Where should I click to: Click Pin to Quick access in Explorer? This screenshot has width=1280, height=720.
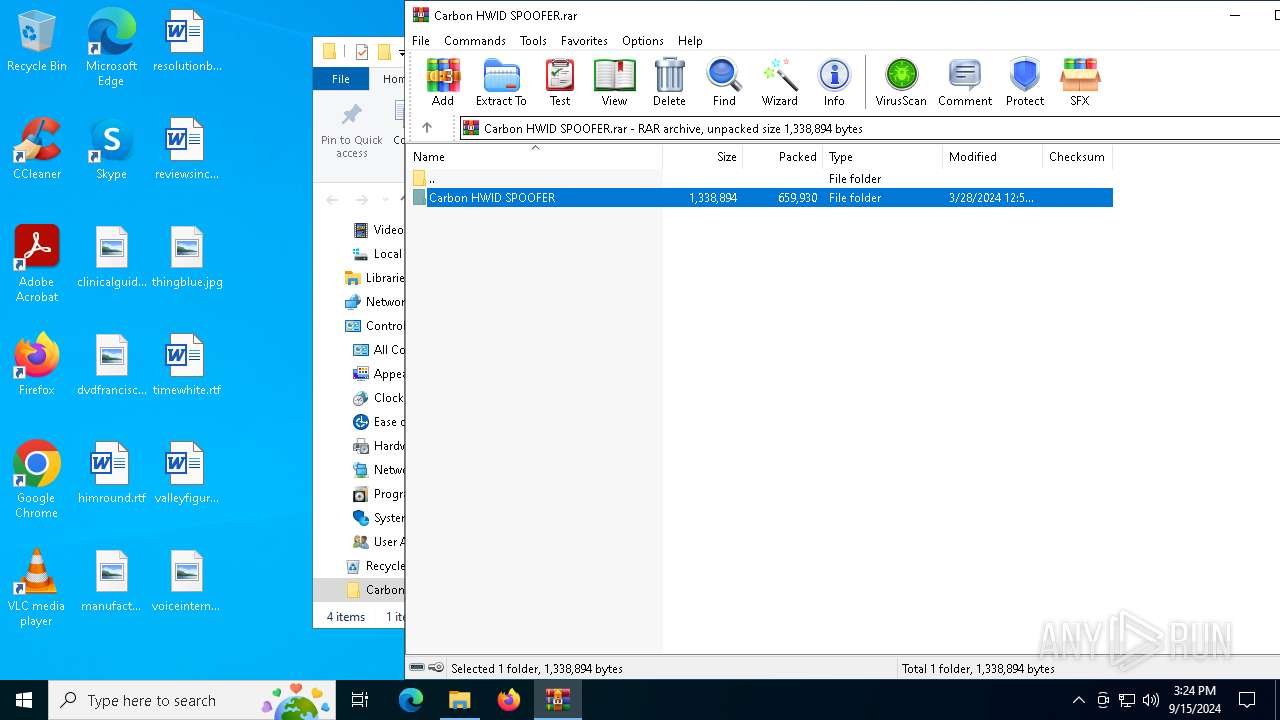[x=352, y=131]
